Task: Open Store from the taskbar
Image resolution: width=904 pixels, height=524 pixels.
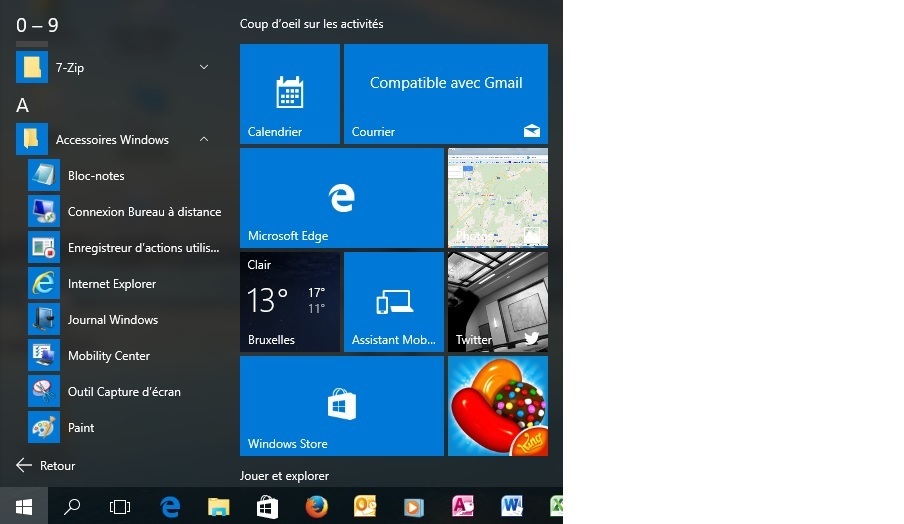Action: pos(267,507)
